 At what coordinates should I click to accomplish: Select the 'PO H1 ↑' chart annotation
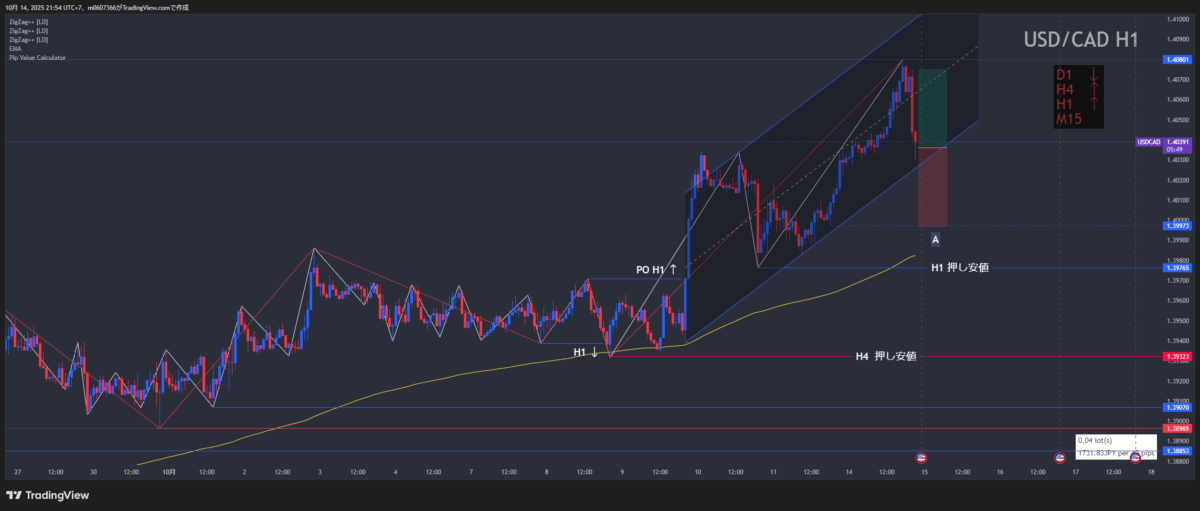pos(657,270)
